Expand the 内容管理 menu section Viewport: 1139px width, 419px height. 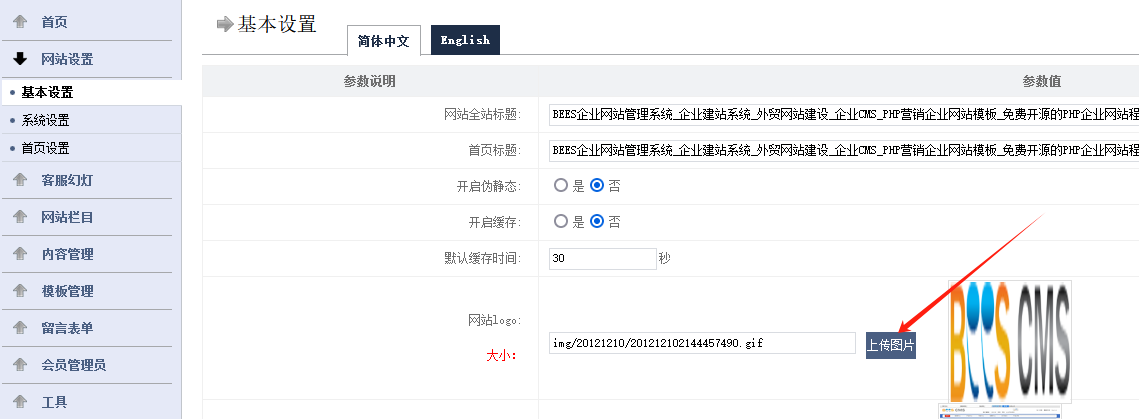(67, 255)
